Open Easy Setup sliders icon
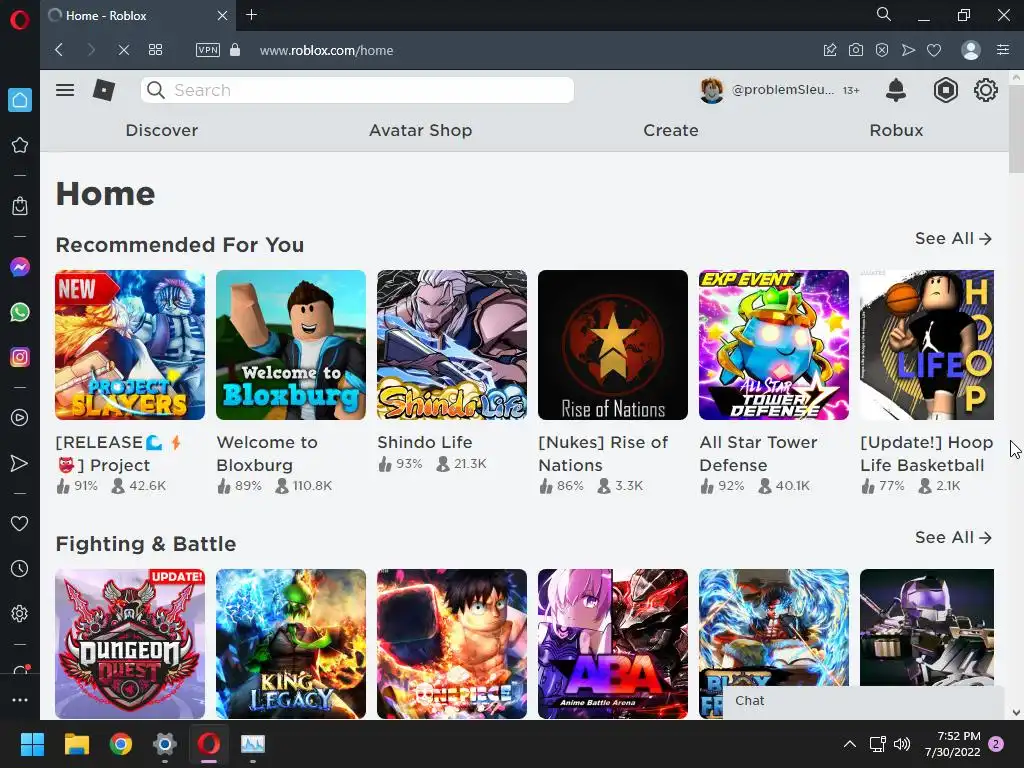This screenshot has height=768, width=1024. [1003, 50]
